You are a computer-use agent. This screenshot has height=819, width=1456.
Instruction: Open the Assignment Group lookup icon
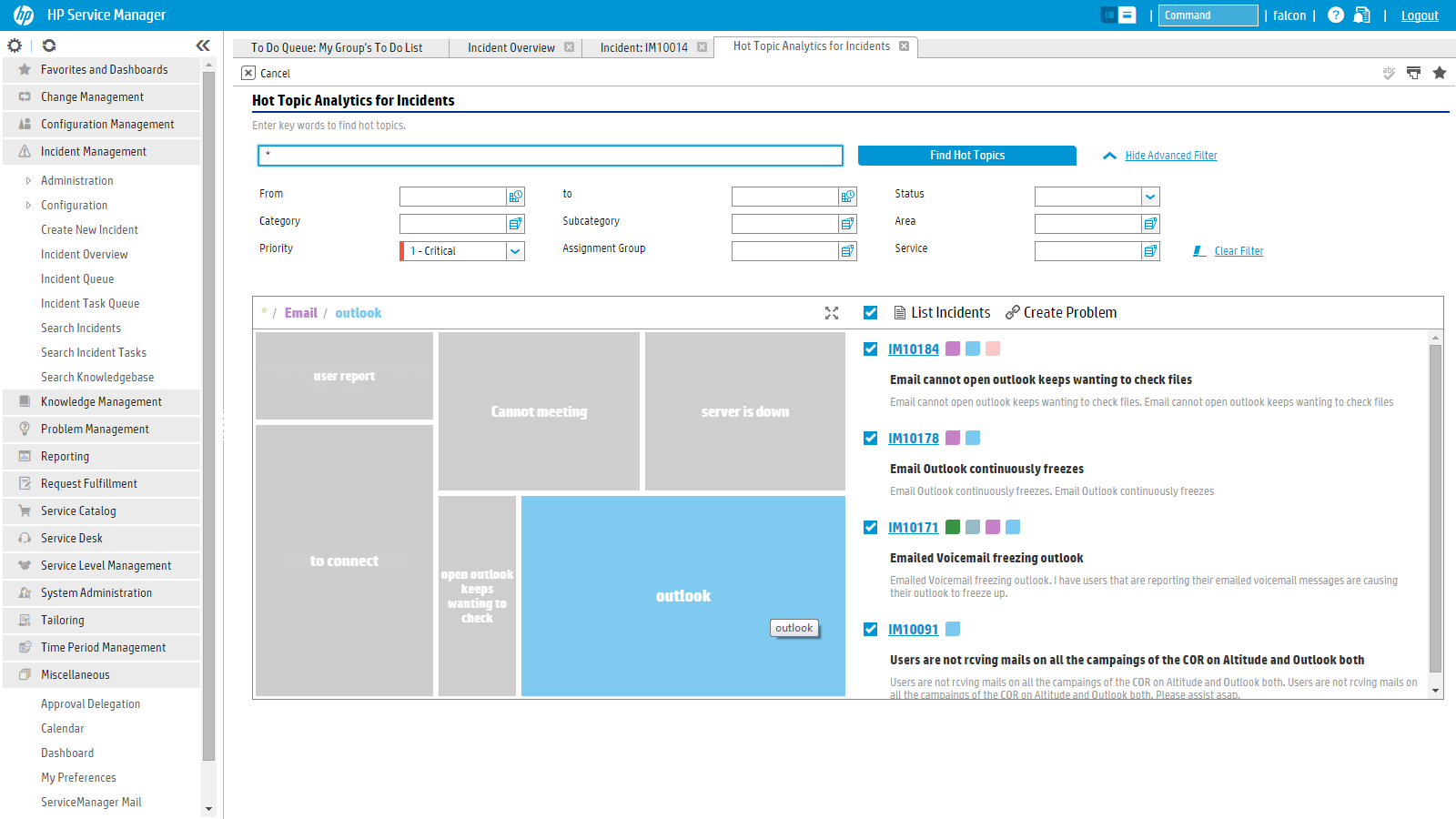pos(848,251)
